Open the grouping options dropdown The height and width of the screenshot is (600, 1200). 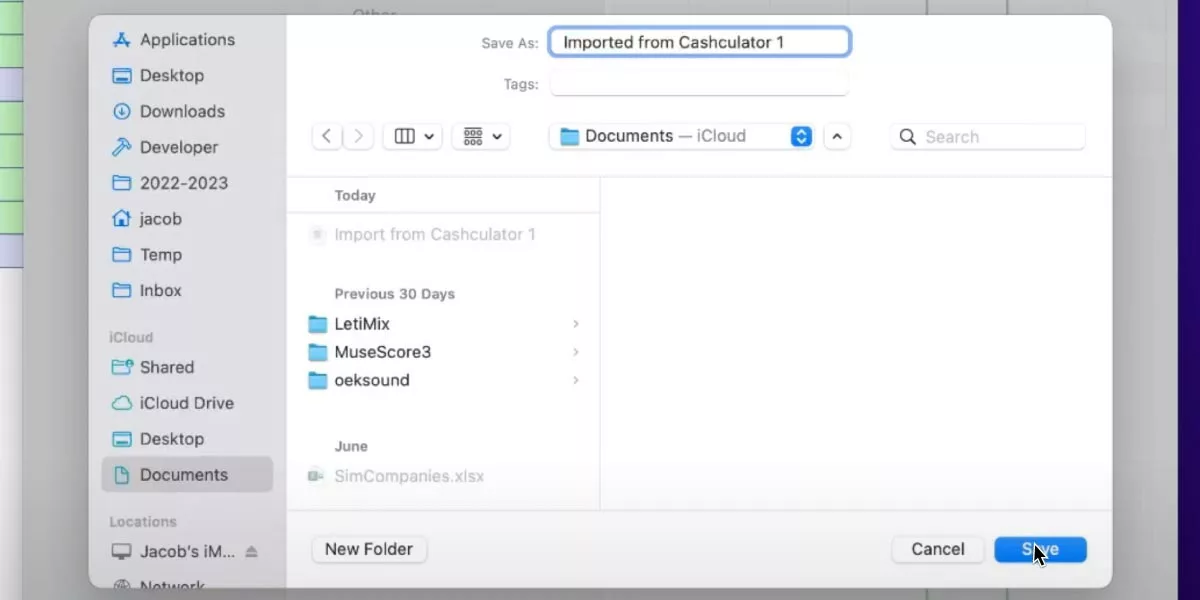[x=481, y=137]
